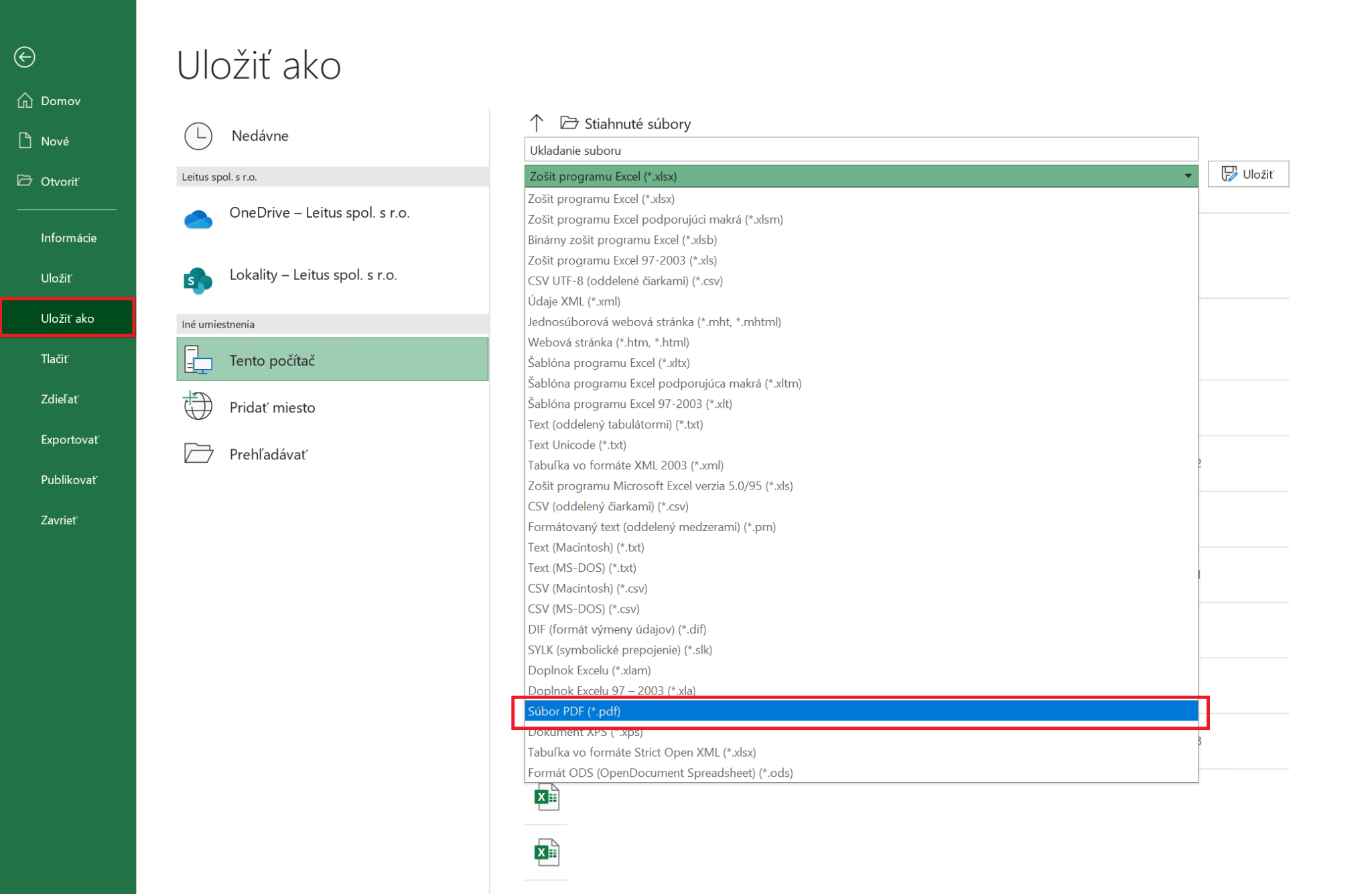The image size is (1372, 894).
Task: Click the up-one-level arrow icon
Action: [x=537, y=123]
